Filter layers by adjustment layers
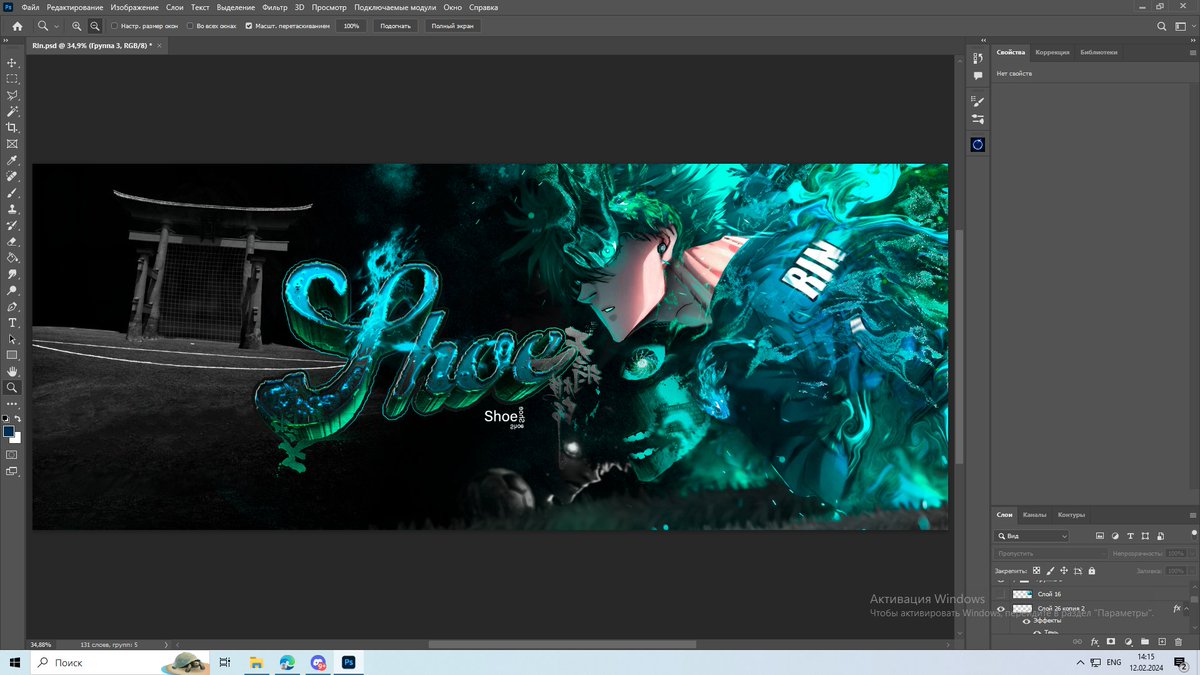The image size is (1200, 675). tap(1115, 536)
